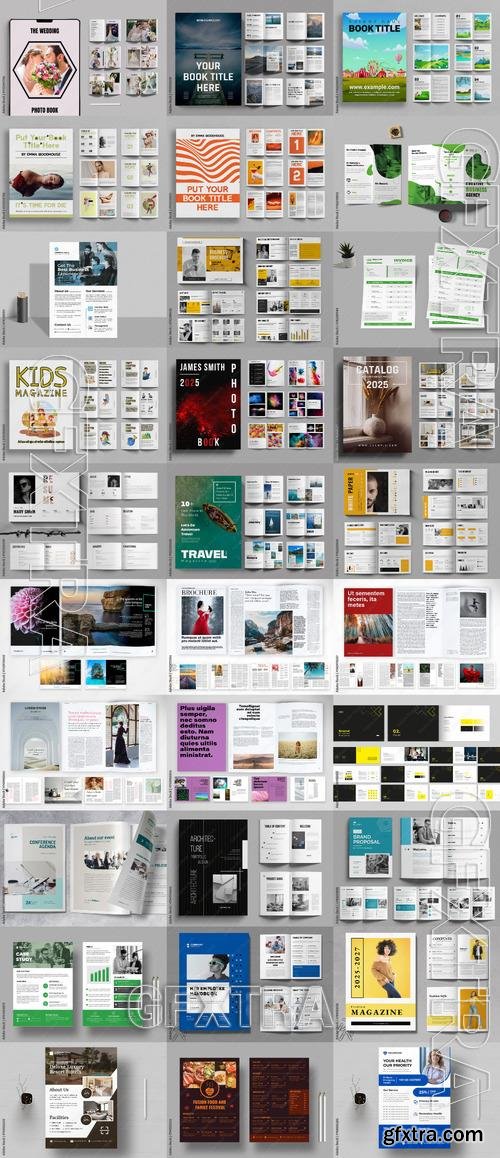The height and width of the screenshot is (1158, 500).
Task: Select the Fusion Food and Family Festival flyer
Action: click(x=209, y=1100)
